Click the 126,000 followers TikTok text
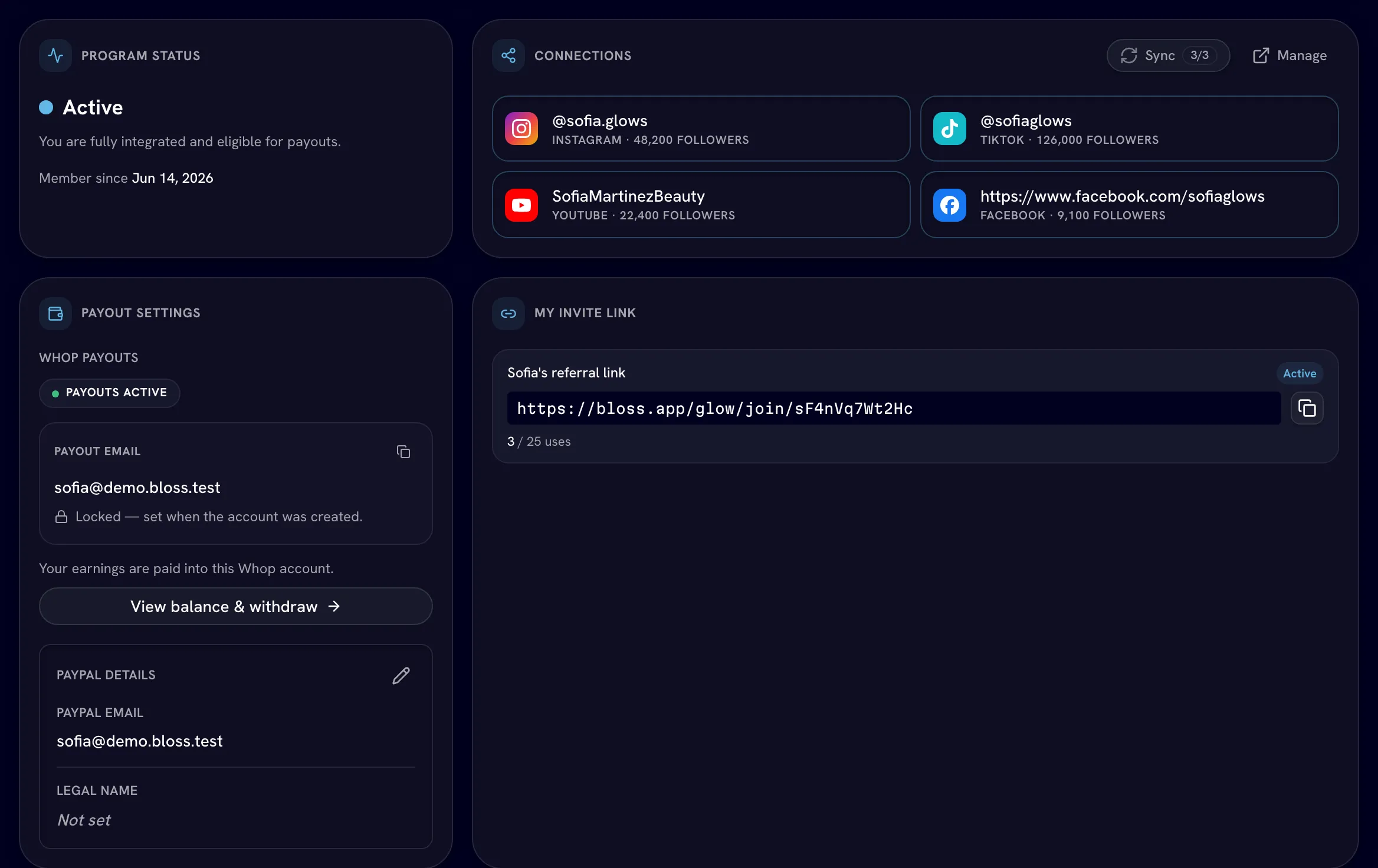Screen dimensions: 1378x868 click(x=1097, y=140)
